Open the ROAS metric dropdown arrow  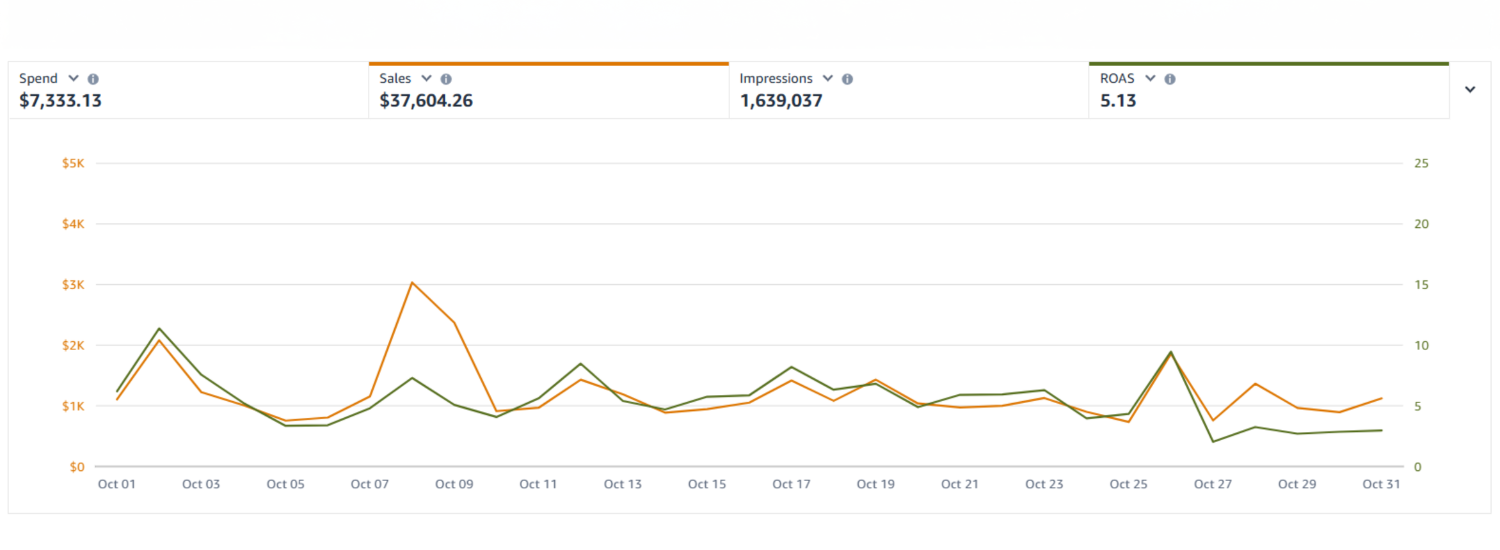click(x=1150, y=79)
